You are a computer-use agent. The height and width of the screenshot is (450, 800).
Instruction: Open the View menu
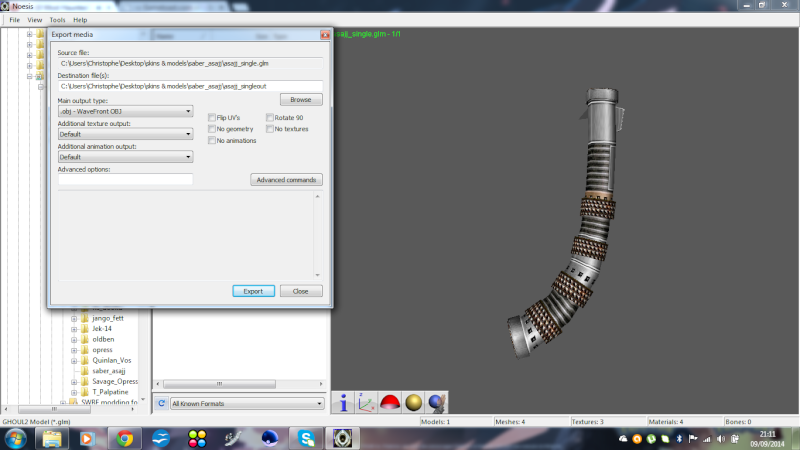(x=35, y=20)
